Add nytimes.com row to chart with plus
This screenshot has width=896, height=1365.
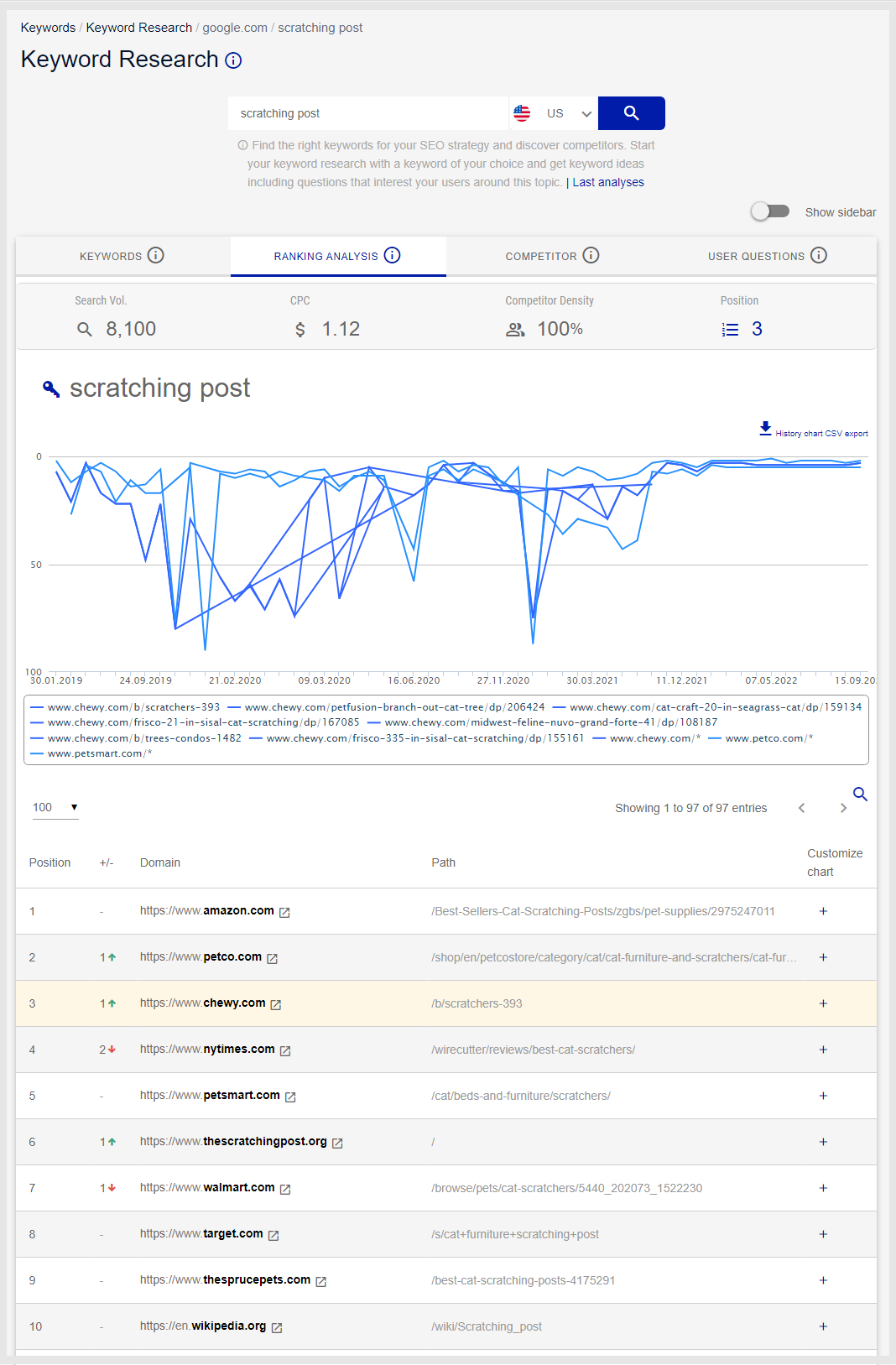(823, 1050)
